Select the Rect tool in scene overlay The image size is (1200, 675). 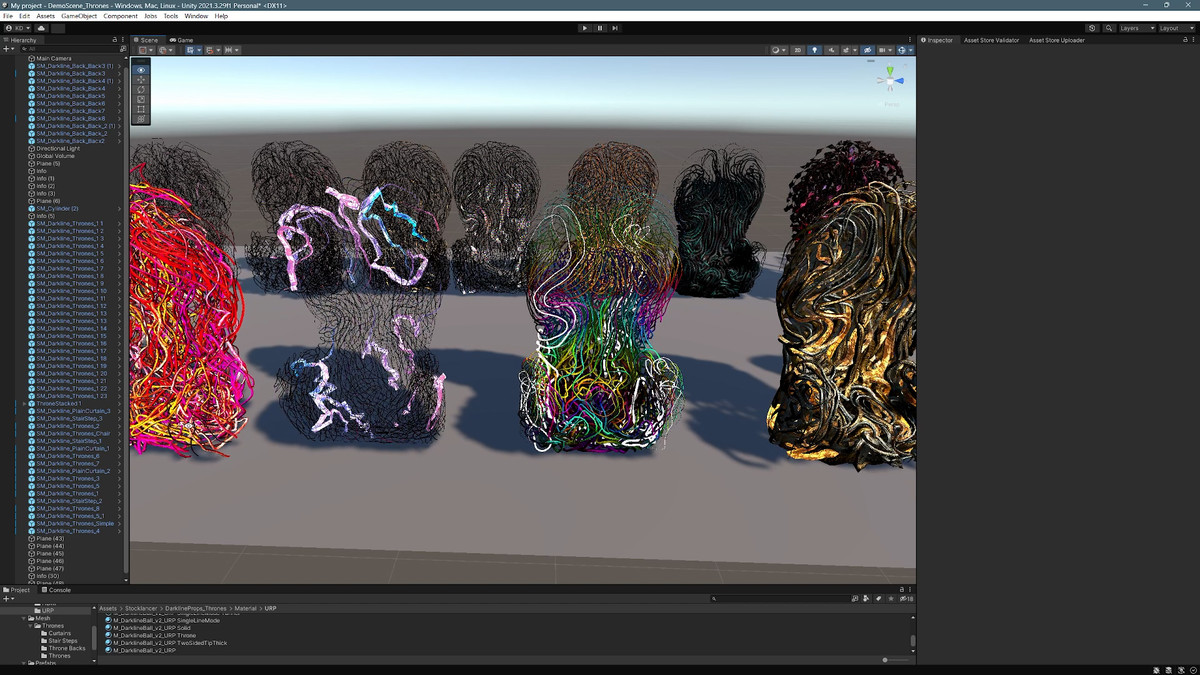click(x=141, y=109)
